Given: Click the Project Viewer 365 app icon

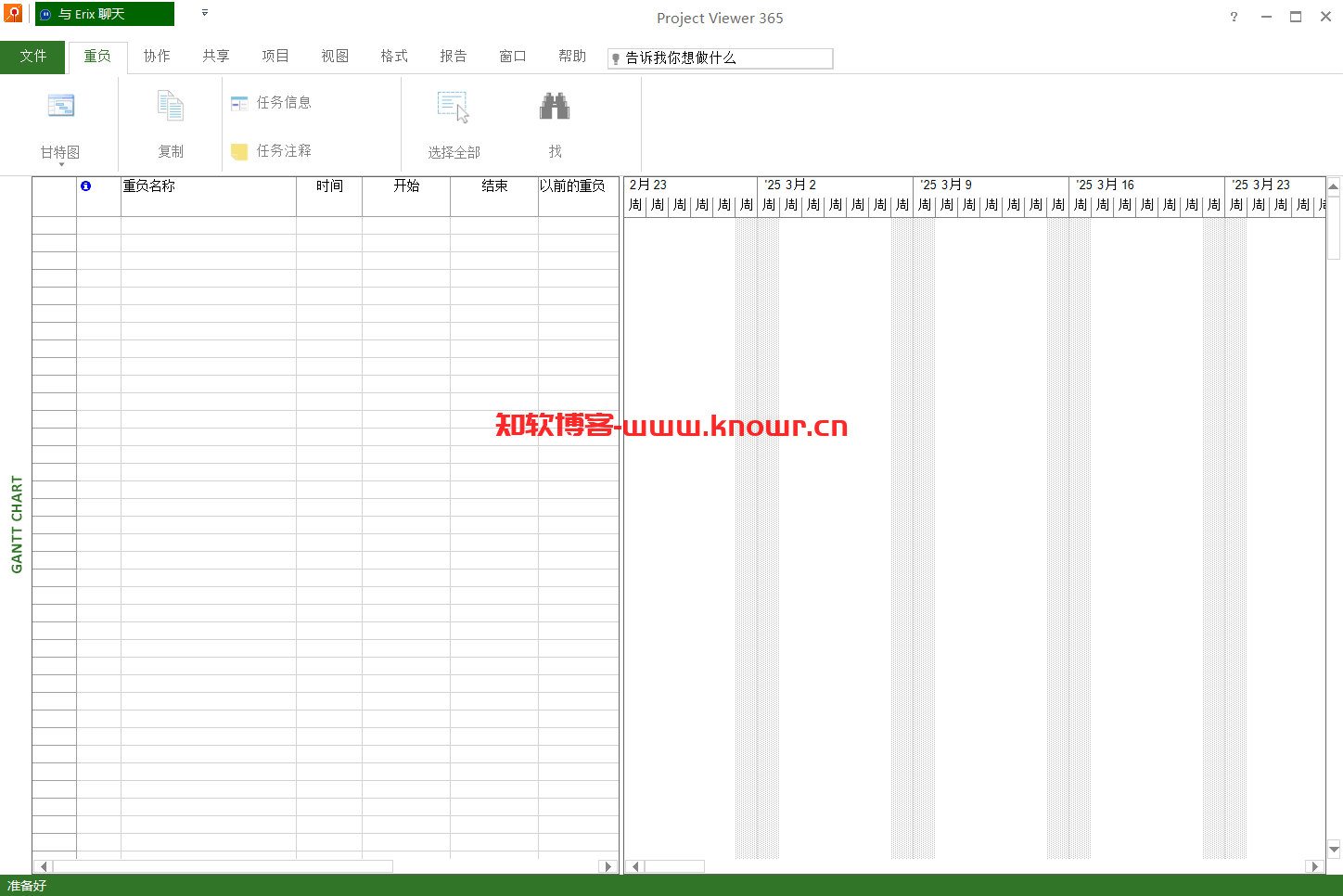Looking at the screenshot, I should click(13, 13).
